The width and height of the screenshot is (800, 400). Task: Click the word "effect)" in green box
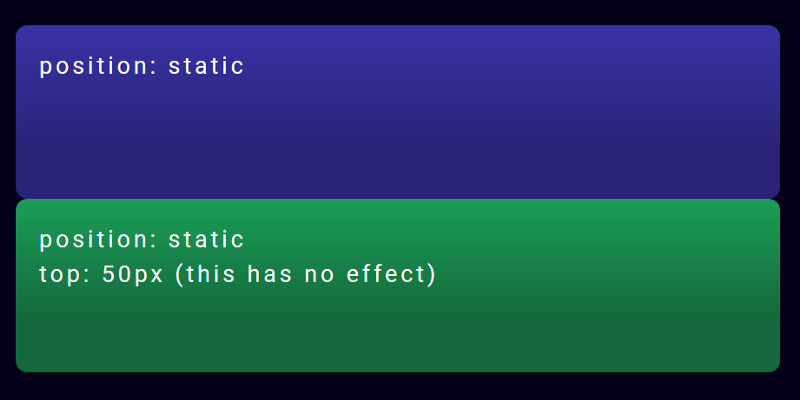point(391,274)
